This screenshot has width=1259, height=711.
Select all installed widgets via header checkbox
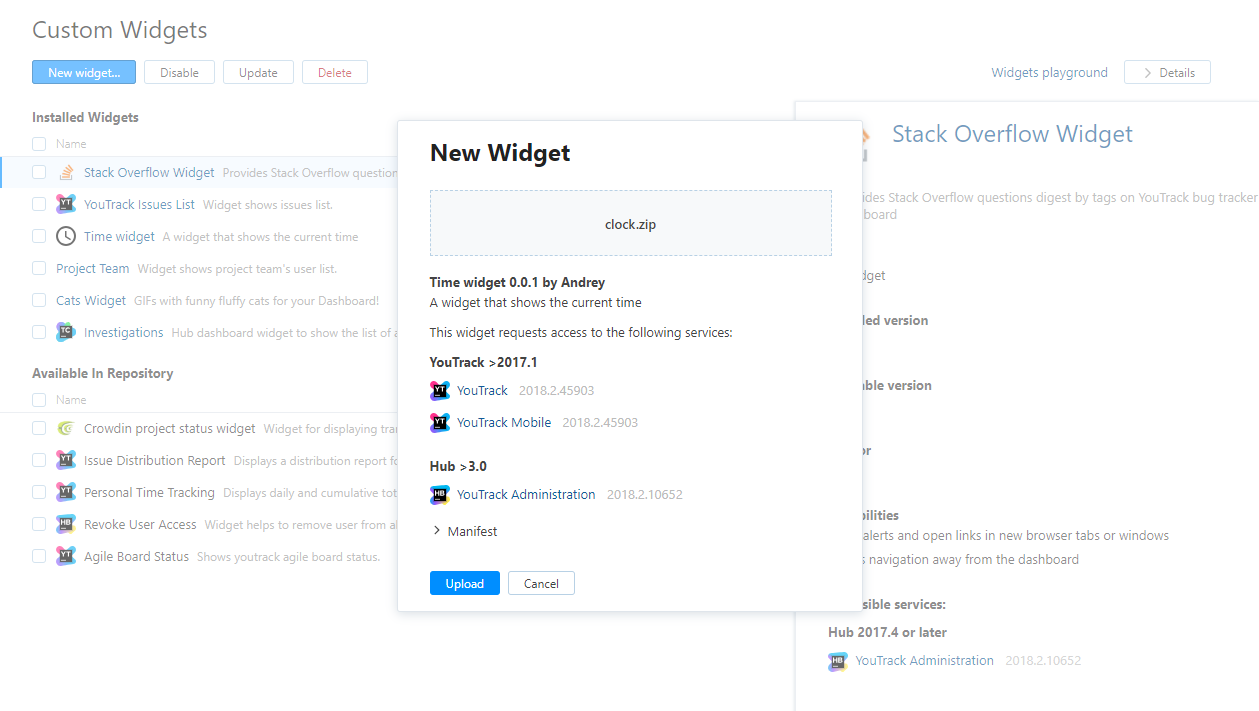[39, 144]
